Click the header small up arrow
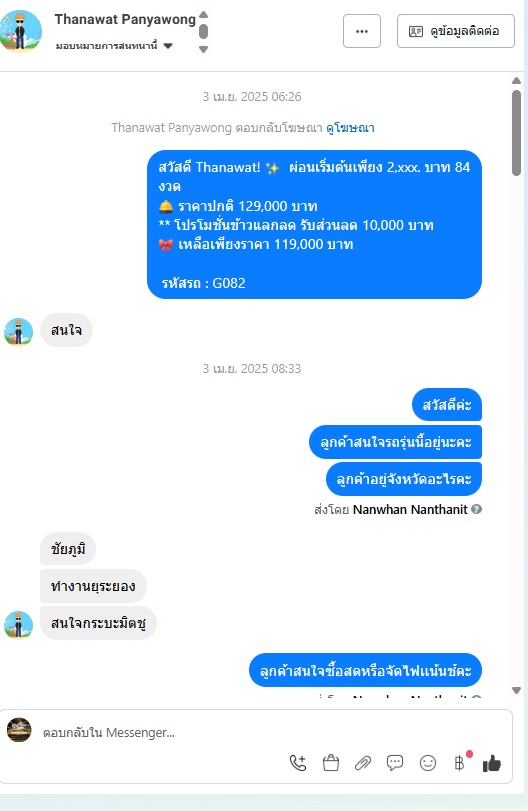Image resolution: width=528 pixels, height=811 pixels. point(204,14)
